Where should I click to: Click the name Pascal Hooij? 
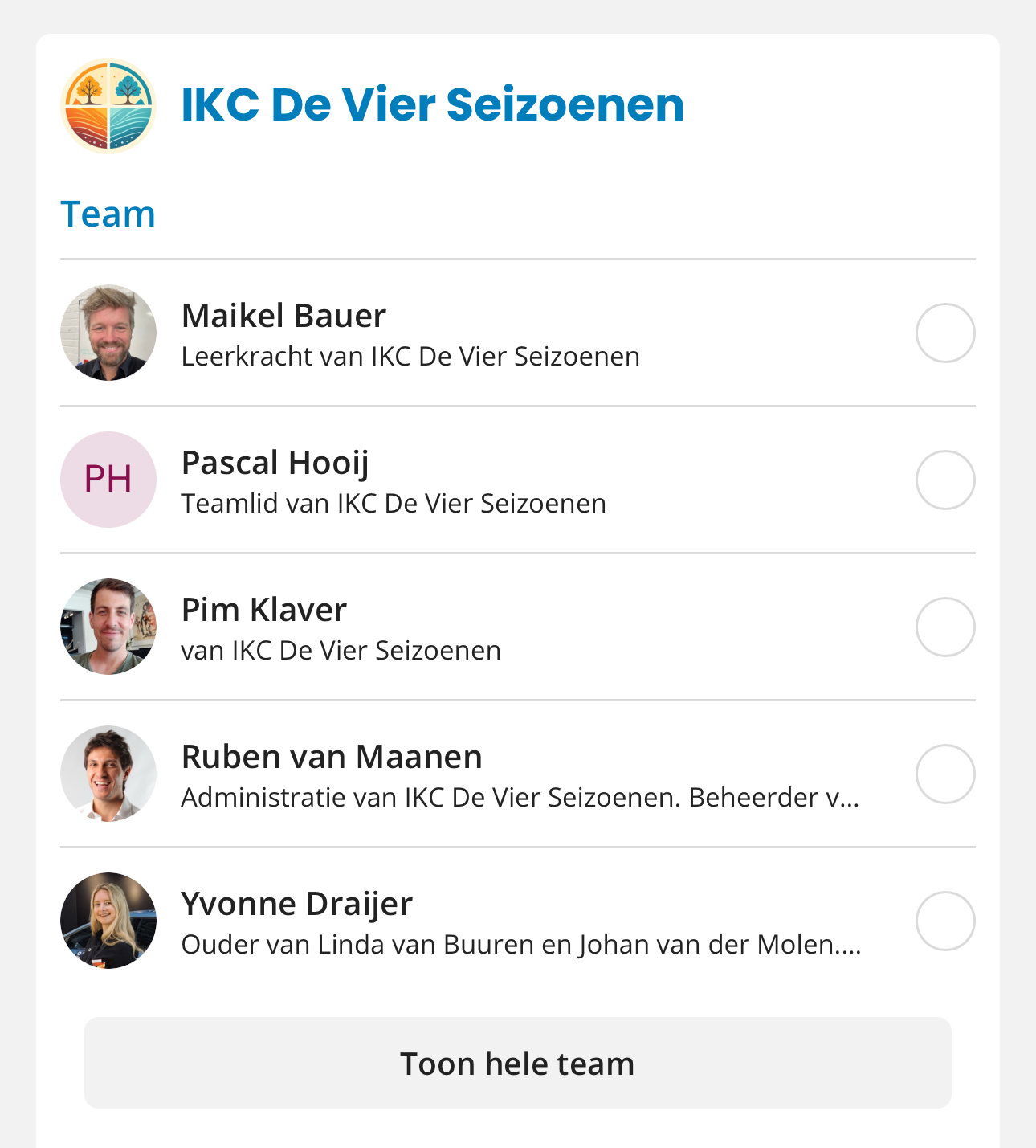(x=275, y=464)
